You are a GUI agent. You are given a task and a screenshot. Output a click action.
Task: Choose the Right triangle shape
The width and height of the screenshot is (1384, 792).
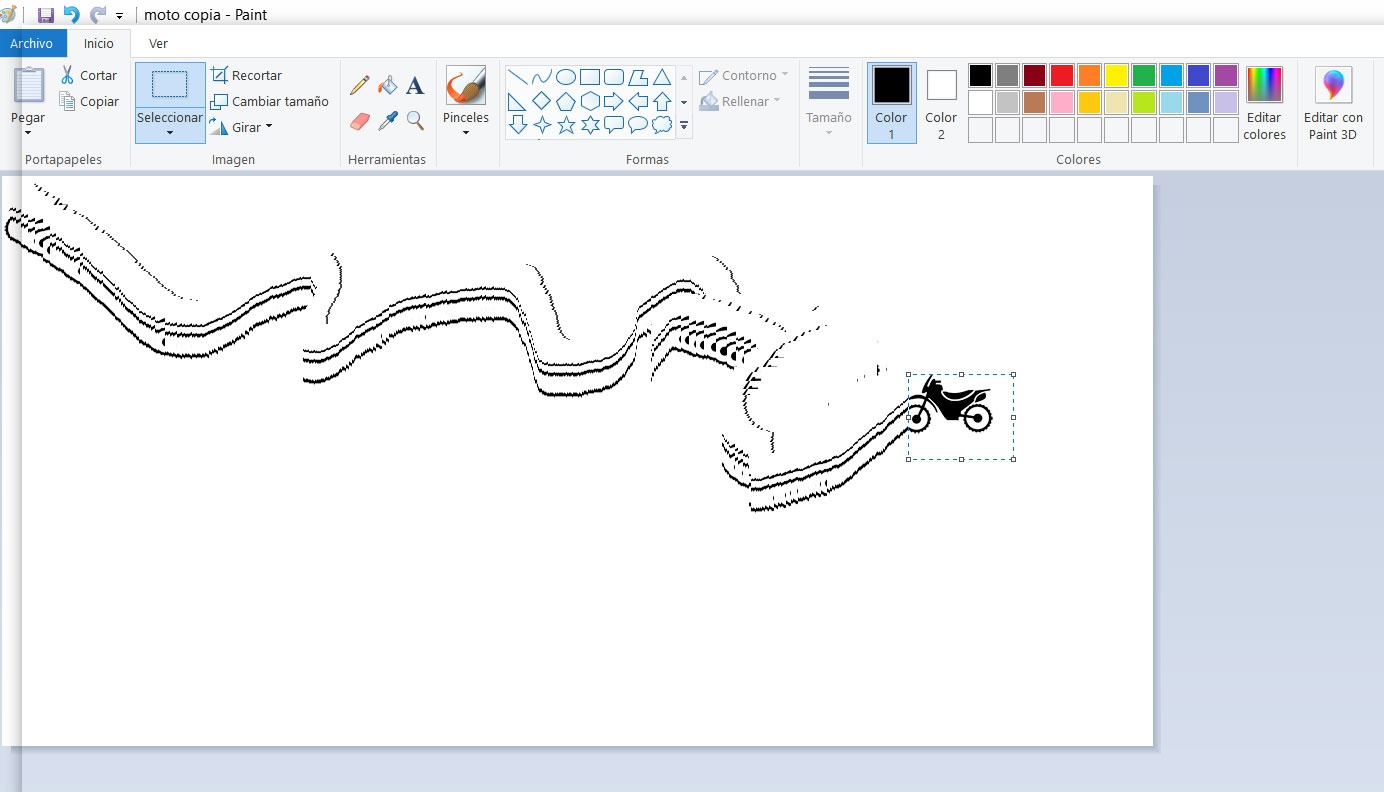(518, 101)
